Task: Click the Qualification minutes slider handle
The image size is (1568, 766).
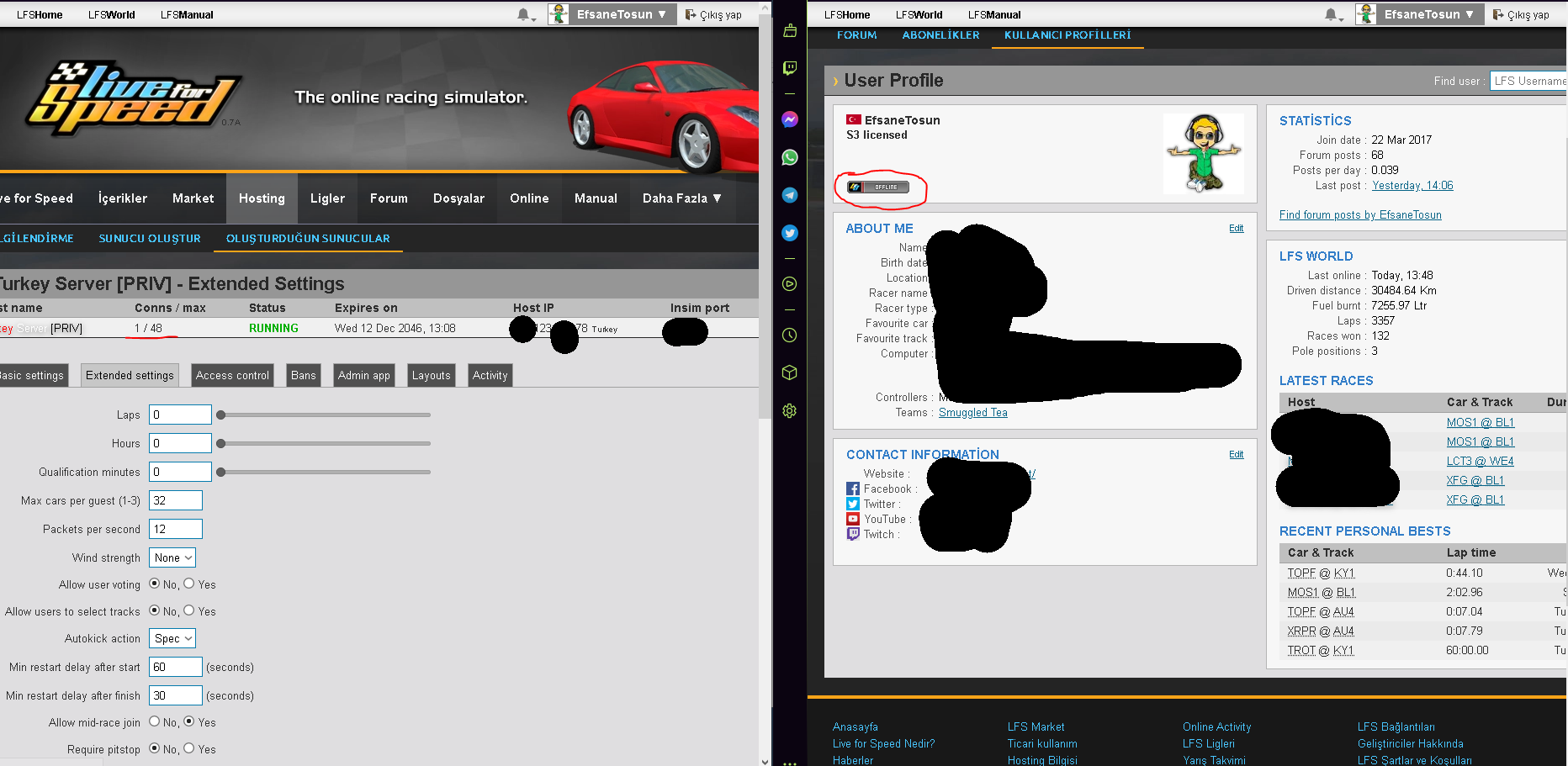Action: (x=221, y=472)
